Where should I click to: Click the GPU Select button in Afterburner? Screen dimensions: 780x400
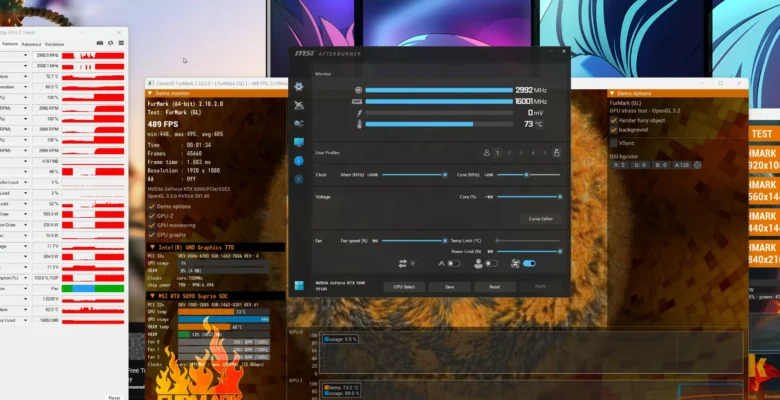404,287
